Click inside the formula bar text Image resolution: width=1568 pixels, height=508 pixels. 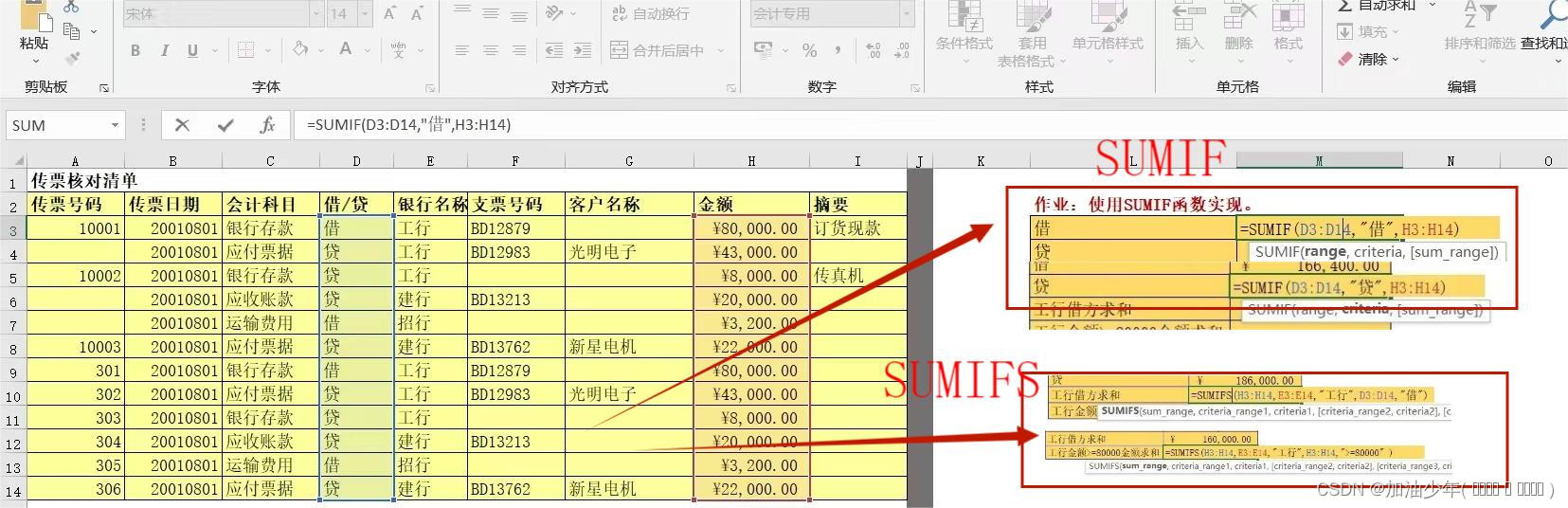[x=408, y=124]
